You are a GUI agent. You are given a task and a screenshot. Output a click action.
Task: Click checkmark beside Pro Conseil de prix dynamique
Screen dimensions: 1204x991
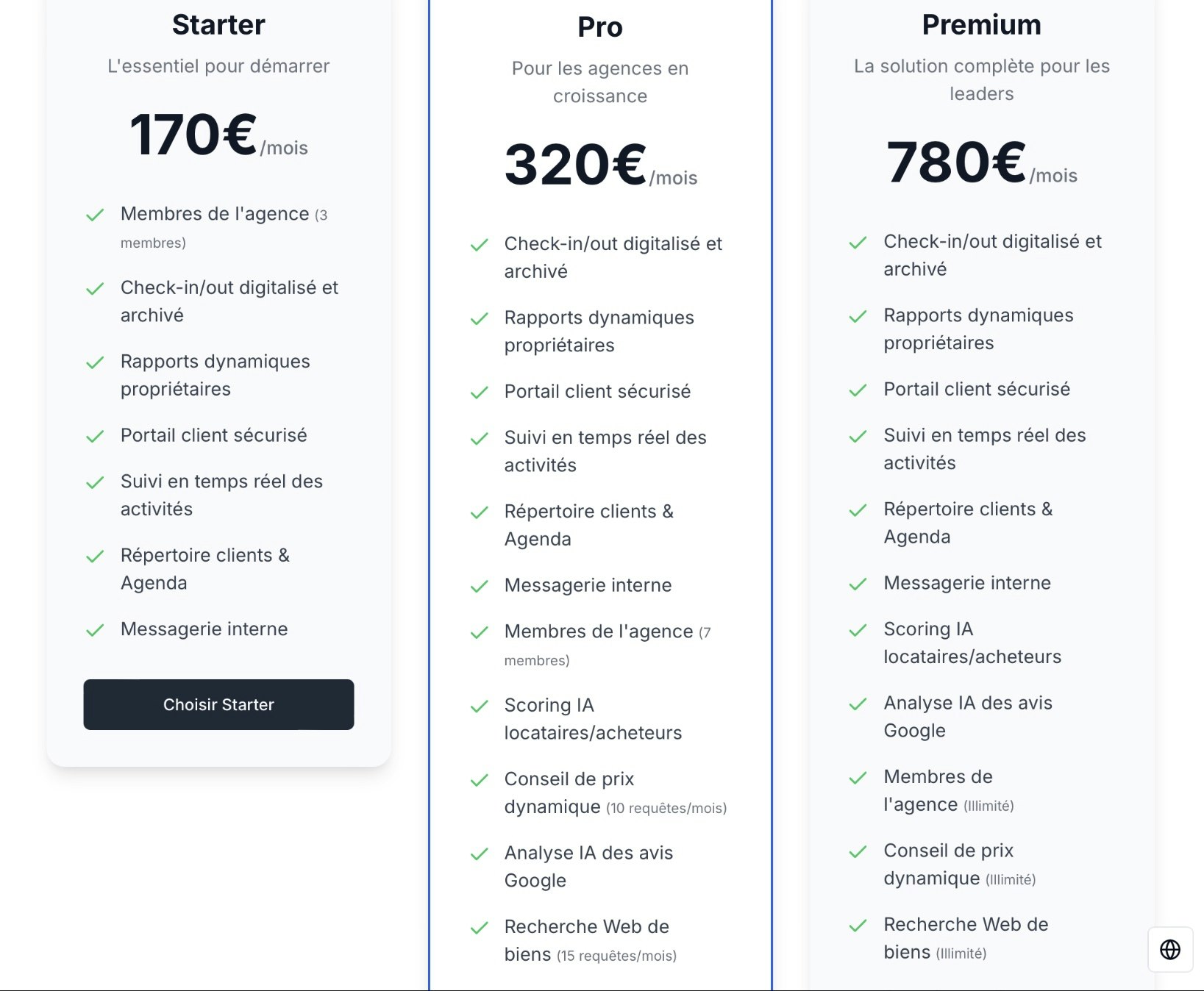coord(479,780)
